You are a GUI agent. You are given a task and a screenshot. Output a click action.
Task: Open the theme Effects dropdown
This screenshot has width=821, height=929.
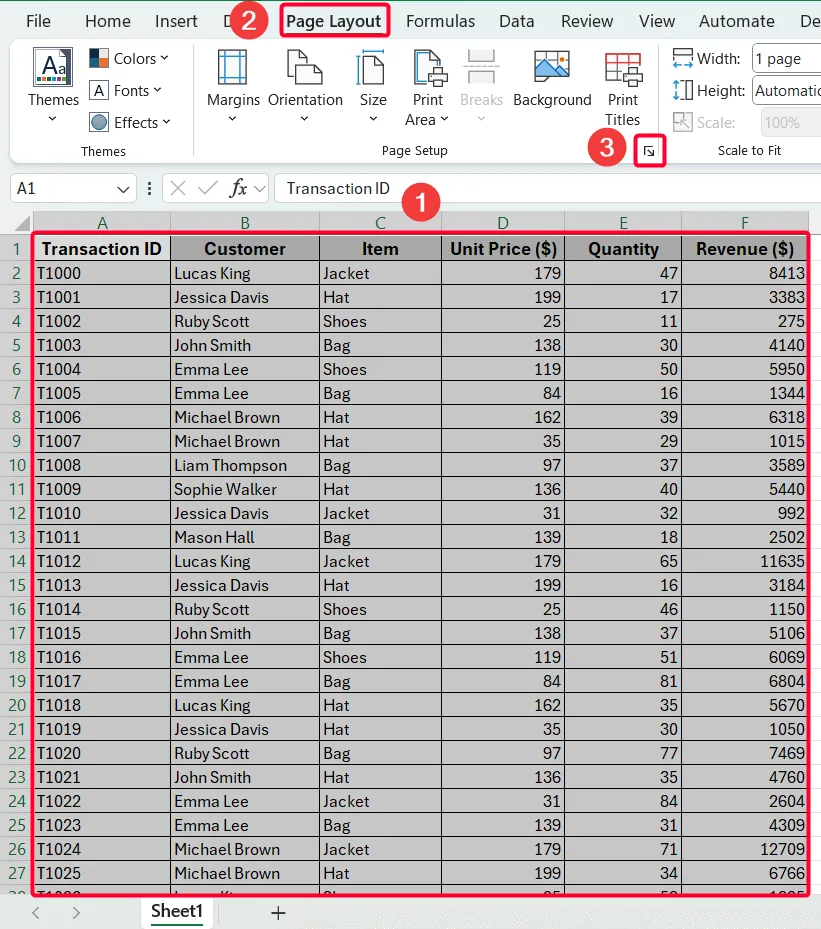pyautogui.click(x=130, y=123)
